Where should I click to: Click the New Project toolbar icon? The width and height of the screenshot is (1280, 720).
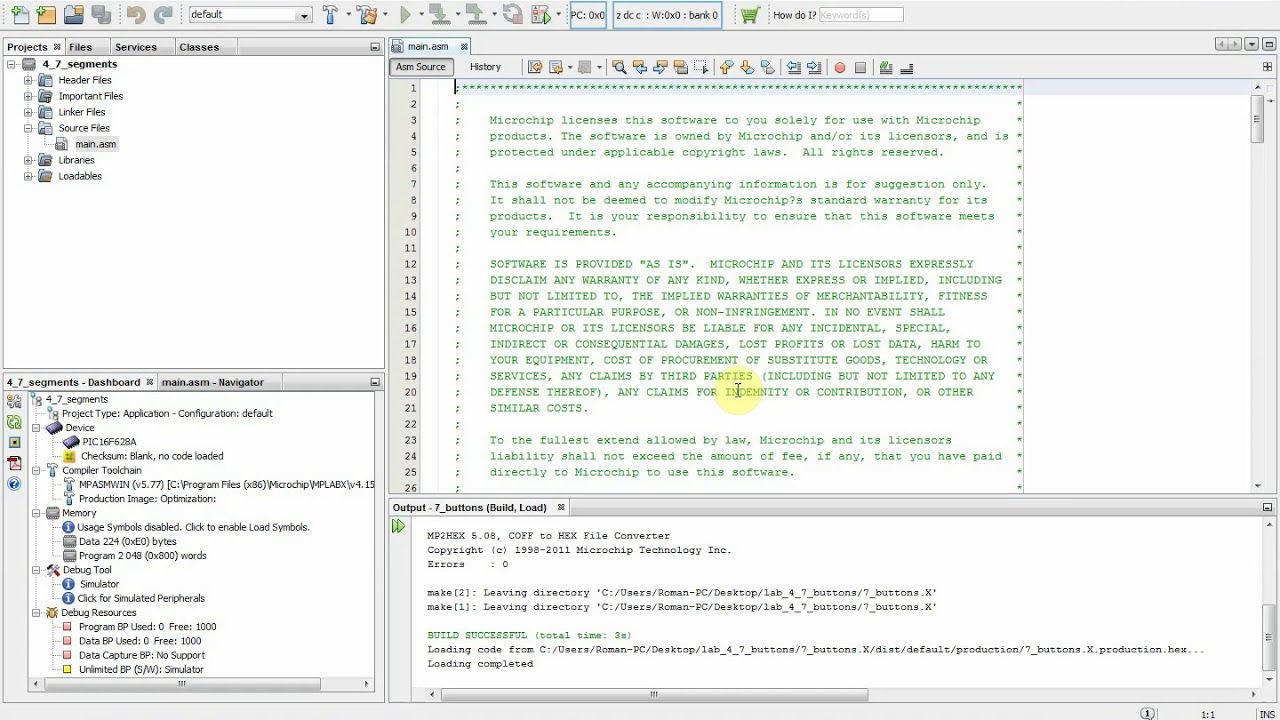pos(46,15)
